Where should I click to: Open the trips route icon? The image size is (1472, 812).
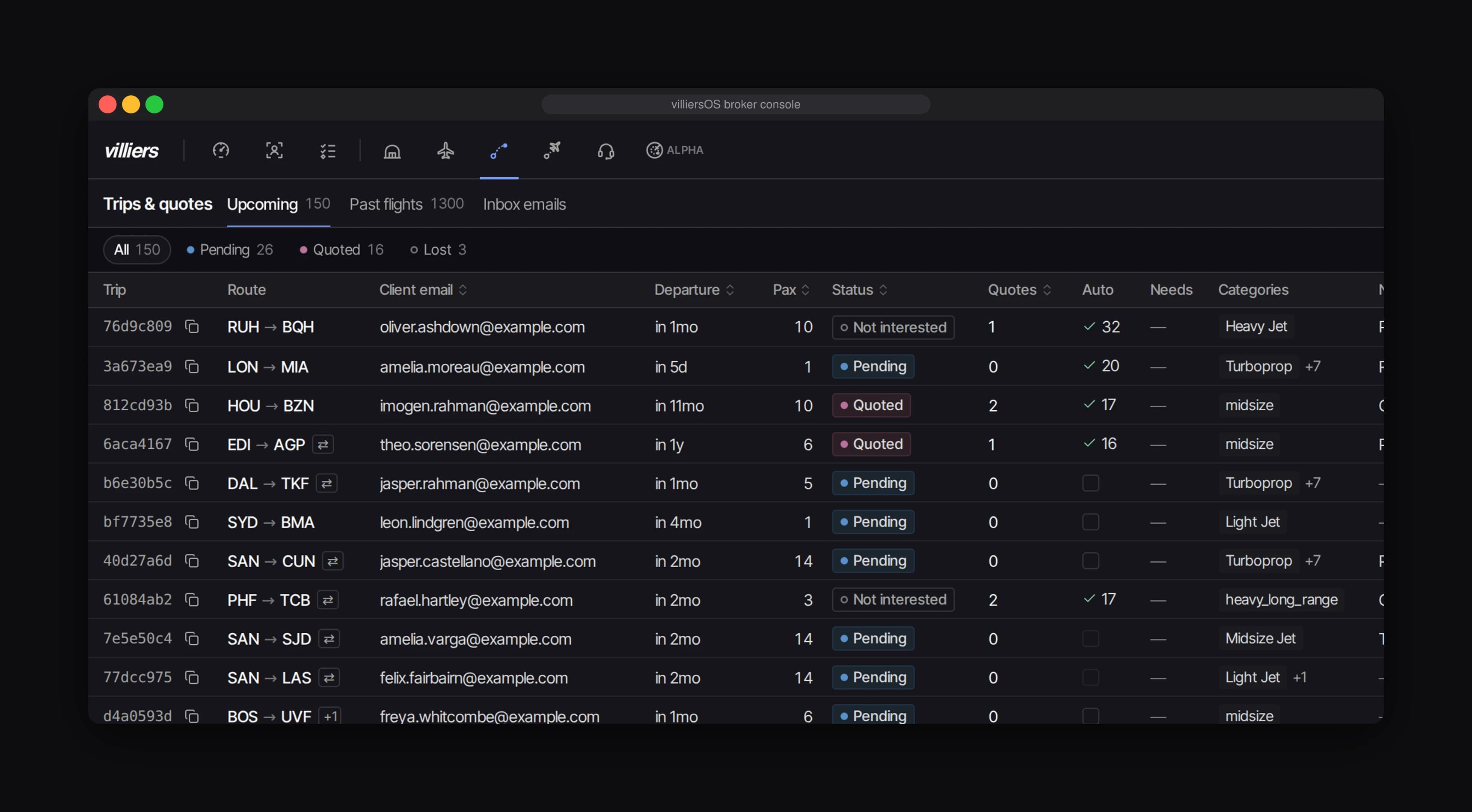click(499, 150)
